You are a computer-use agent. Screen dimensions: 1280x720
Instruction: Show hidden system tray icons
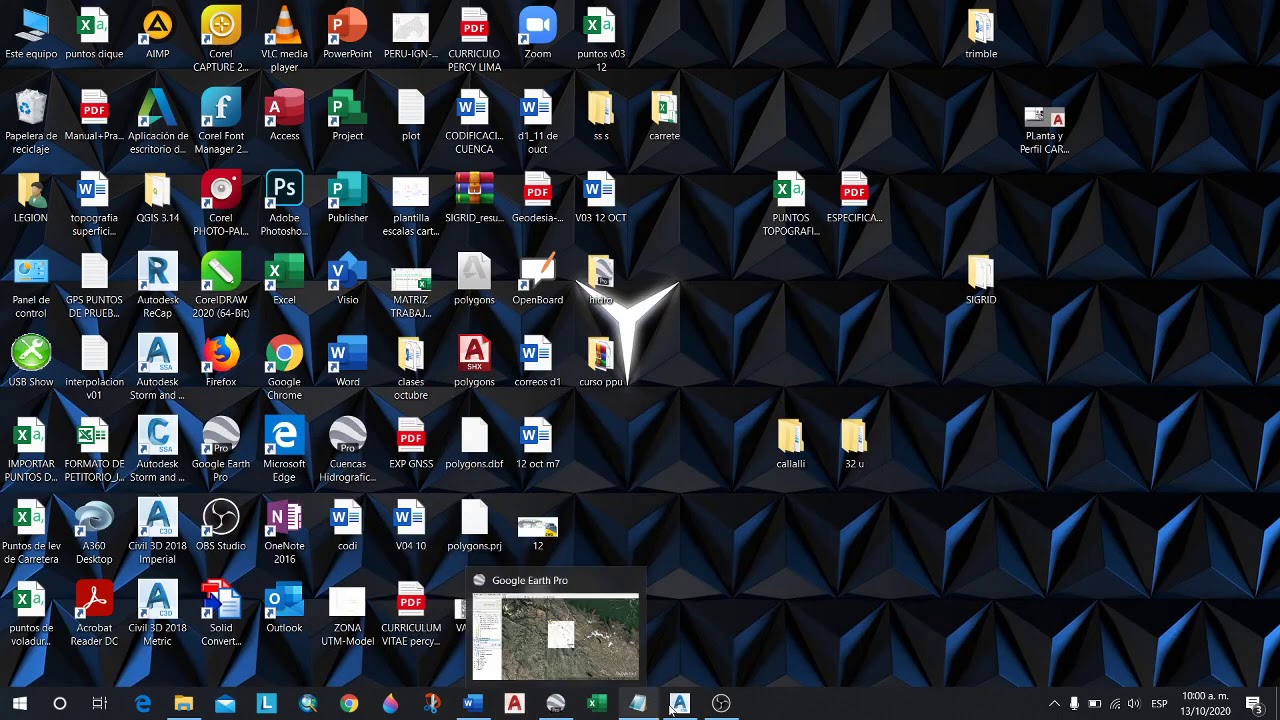pyautogui.click(x=1054, y=704)
